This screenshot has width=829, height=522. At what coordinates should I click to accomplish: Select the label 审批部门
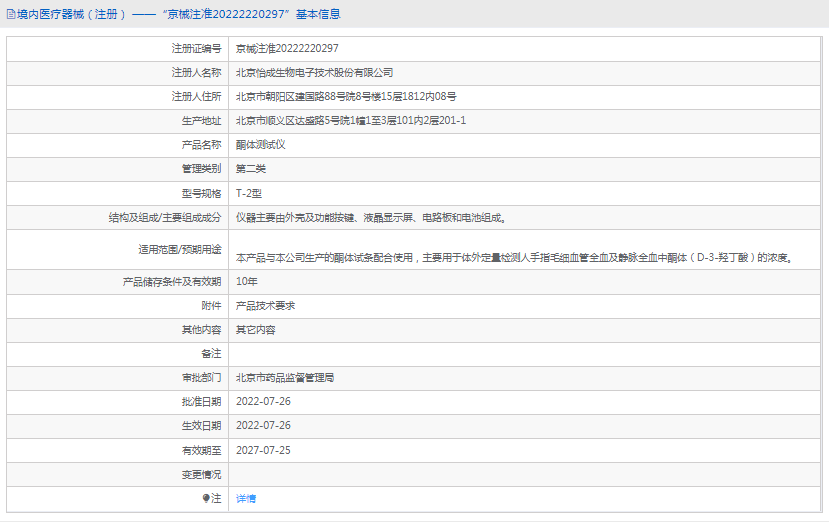pos(201,378)
